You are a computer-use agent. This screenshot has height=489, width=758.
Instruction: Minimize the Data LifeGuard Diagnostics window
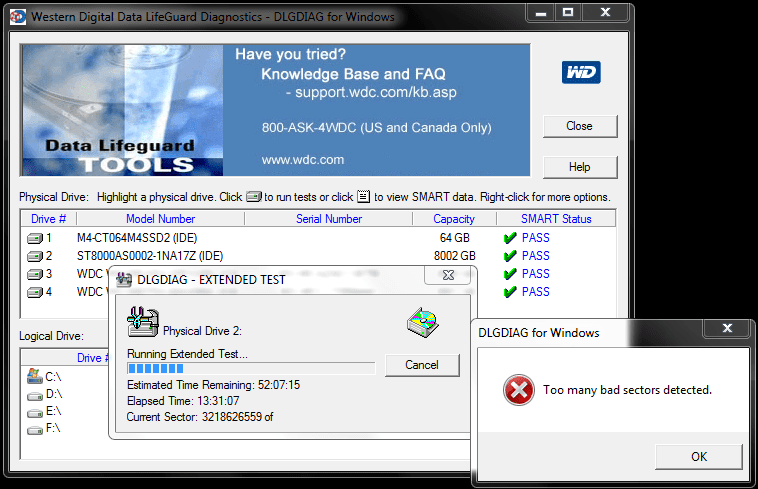coord(540,13)
